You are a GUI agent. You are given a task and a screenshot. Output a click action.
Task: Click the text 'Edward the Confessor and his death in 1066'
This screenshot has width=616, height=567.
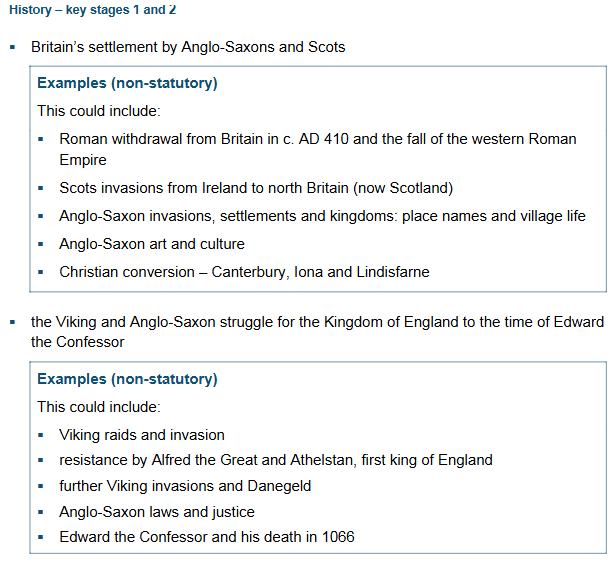[207, 537]
